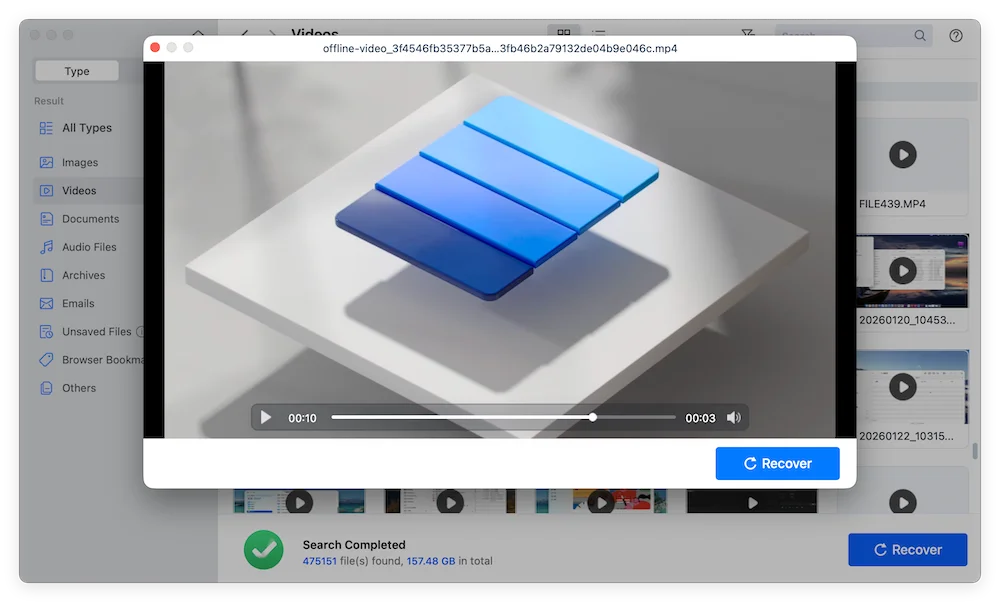Open the Images category
Viewport: 1000px width, 602px height.
point(80,163)
